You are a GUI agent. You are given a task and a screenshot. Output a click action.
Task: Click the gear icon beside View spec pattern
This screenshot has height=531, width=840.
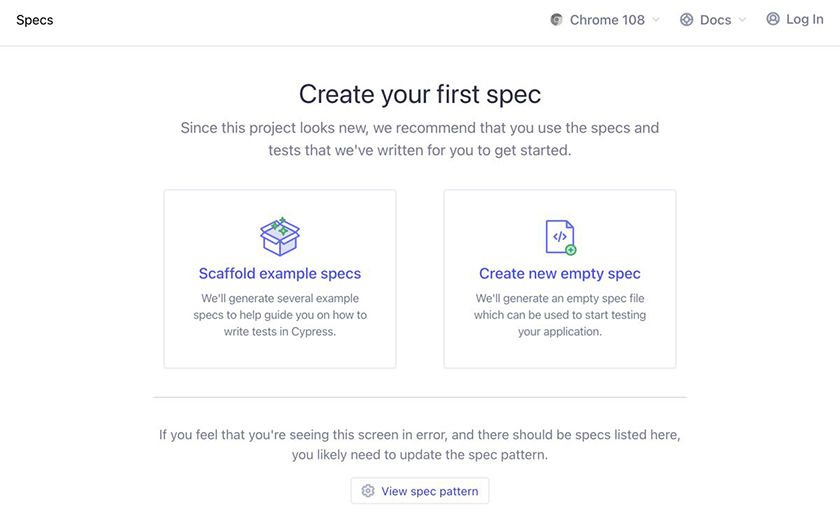368,491
